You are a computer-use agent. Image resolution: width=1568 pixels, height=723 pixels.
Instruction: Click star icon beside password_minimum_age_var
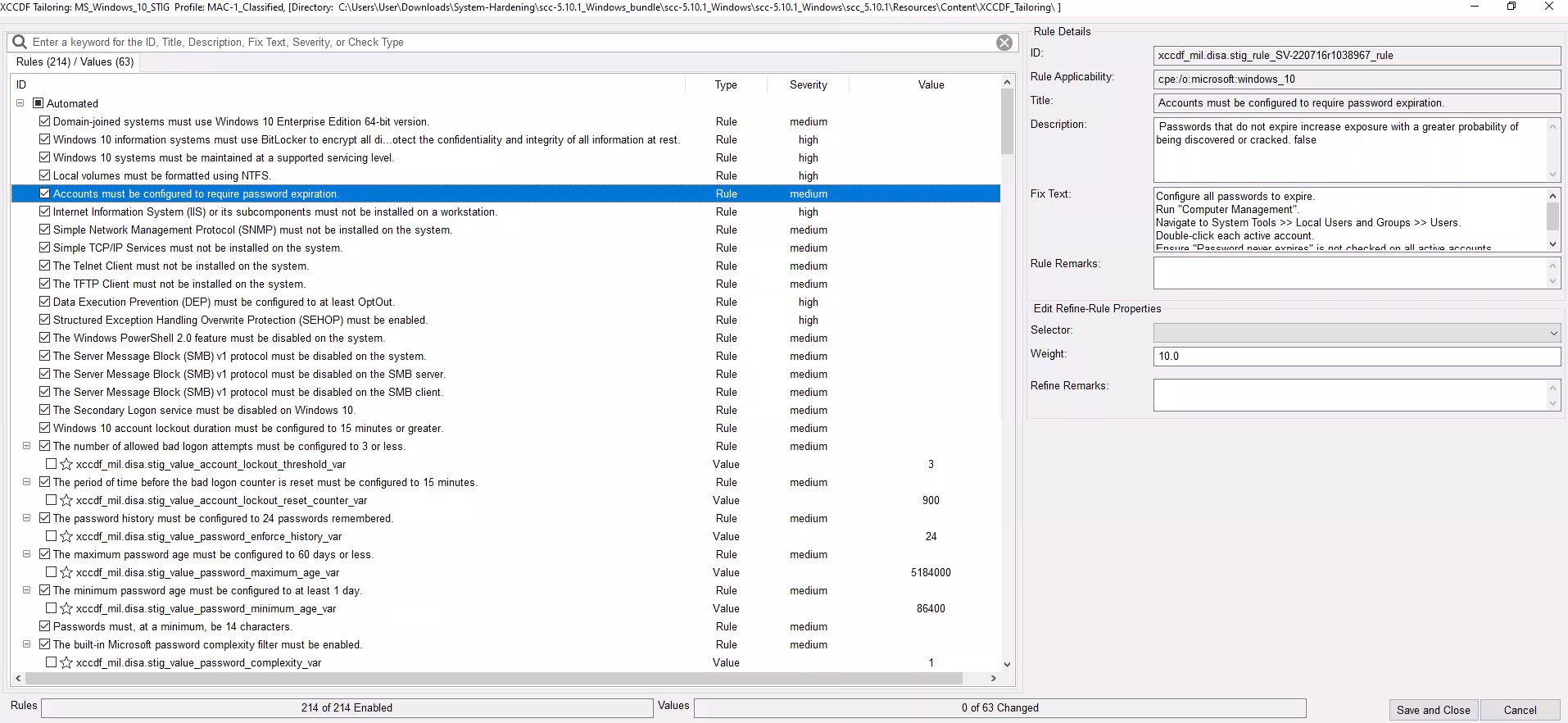tap(66, 609)
